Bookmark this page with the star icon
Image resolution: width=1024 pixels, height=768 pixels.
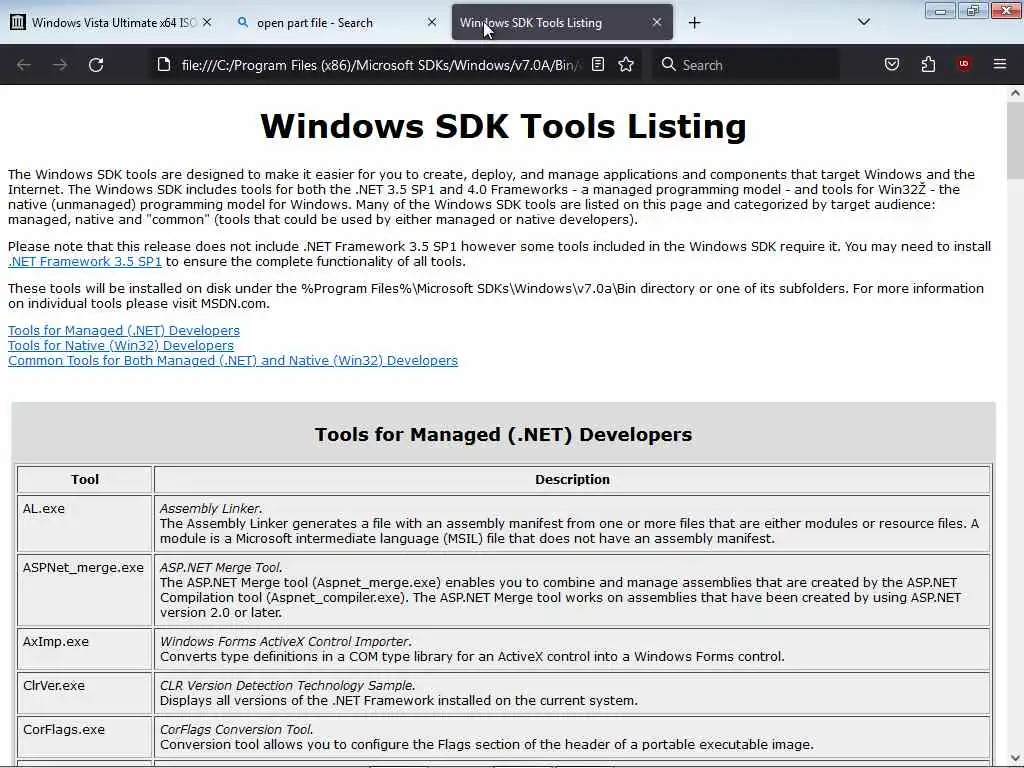click(x=626, y=64)
